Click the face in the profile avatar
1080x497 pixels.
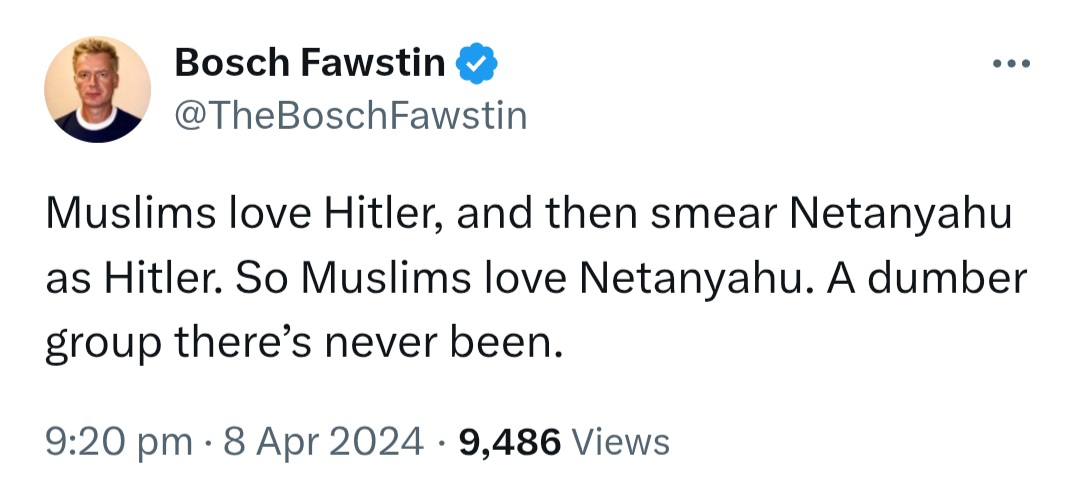96,77
